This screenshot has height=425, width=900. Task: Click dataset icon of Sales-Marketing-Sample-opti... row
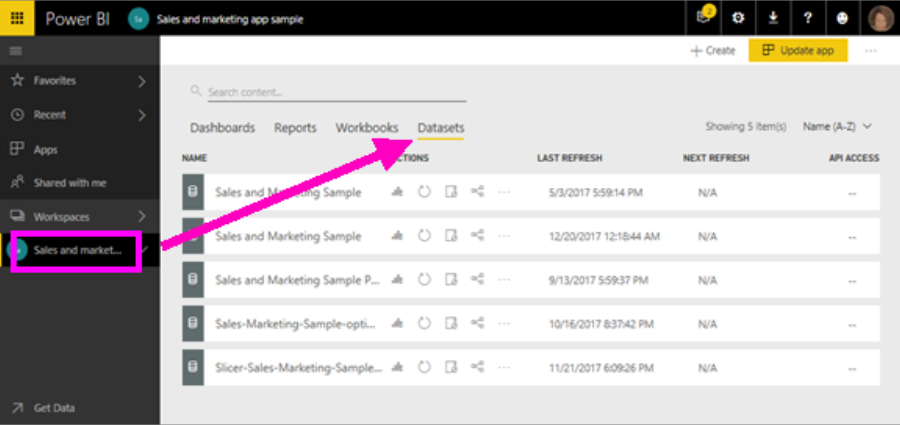193,323
